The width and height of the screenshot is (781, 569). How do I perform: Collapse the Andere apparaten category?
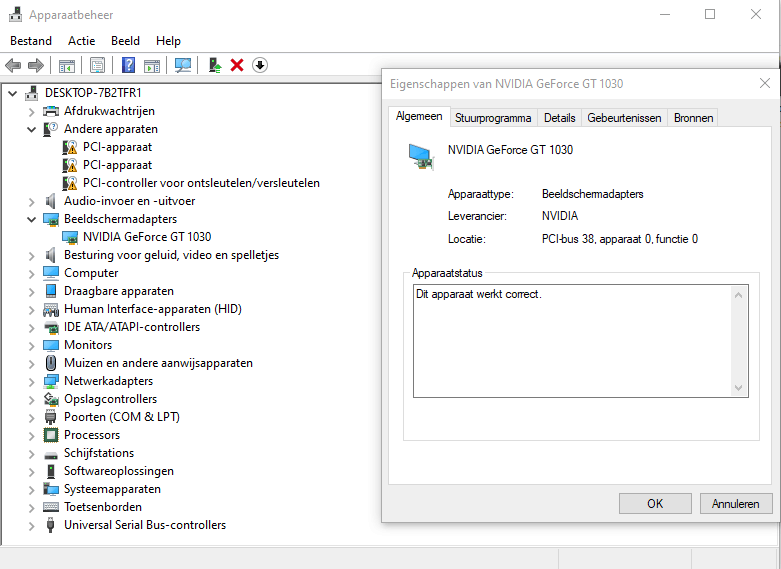click(31, 130)
